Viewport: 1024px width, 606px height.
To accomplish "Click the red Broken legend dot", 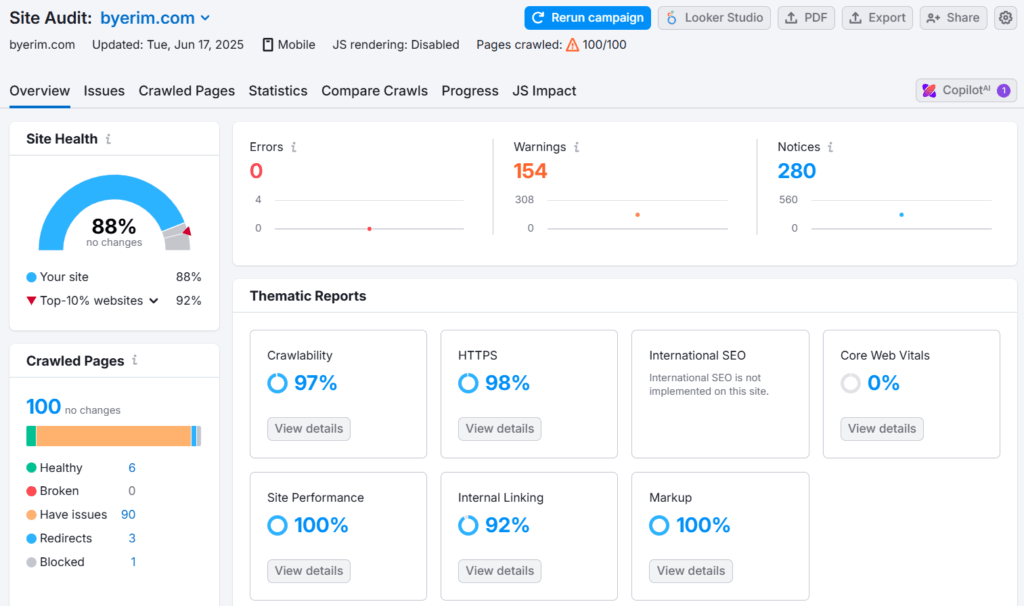I will [31, 491].
